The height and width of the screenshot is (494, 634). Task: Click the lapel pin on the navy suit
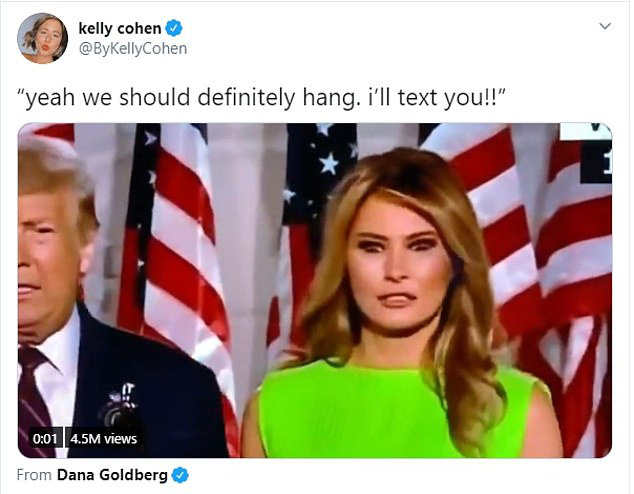pos(119,405)
